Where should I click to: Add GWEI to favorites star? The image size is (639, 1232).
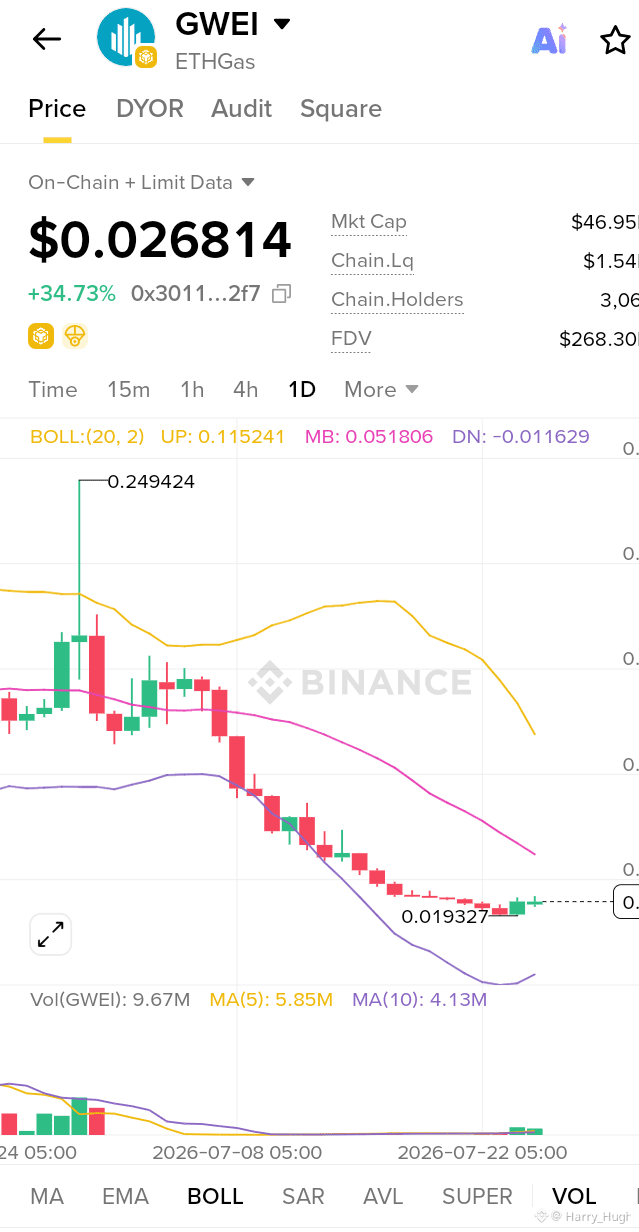(614, 40)
